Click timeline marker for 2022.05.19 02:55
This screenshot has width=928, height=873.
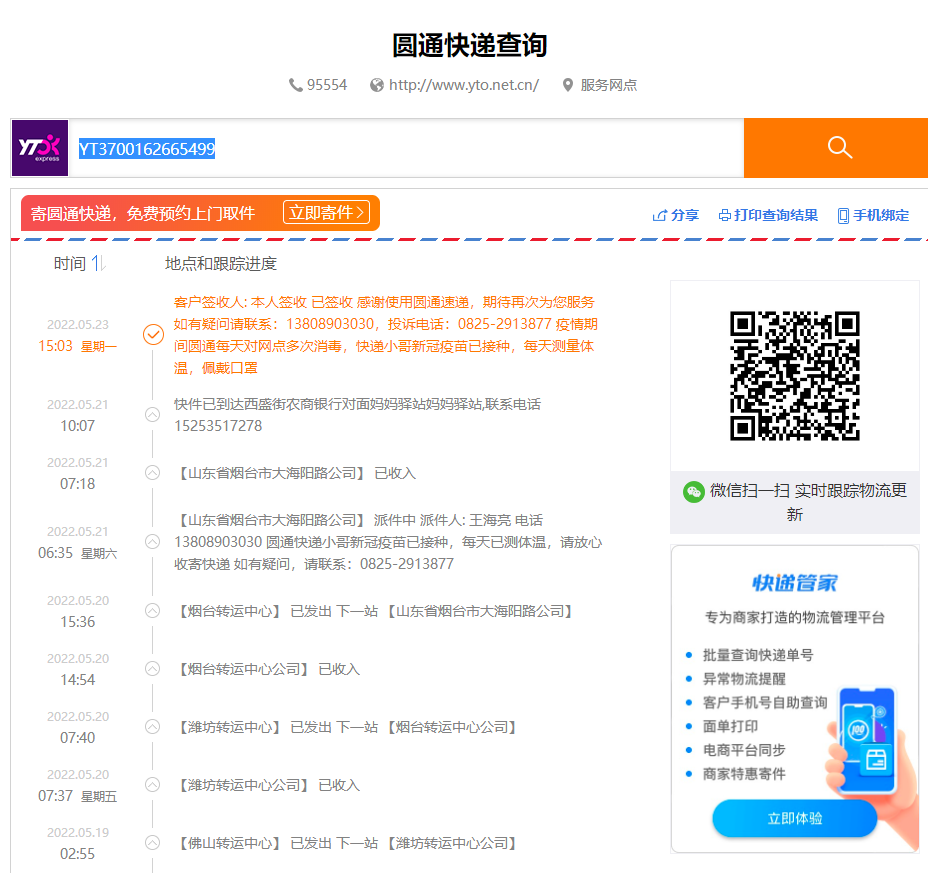pyautogui.click(x=153, y=842)
